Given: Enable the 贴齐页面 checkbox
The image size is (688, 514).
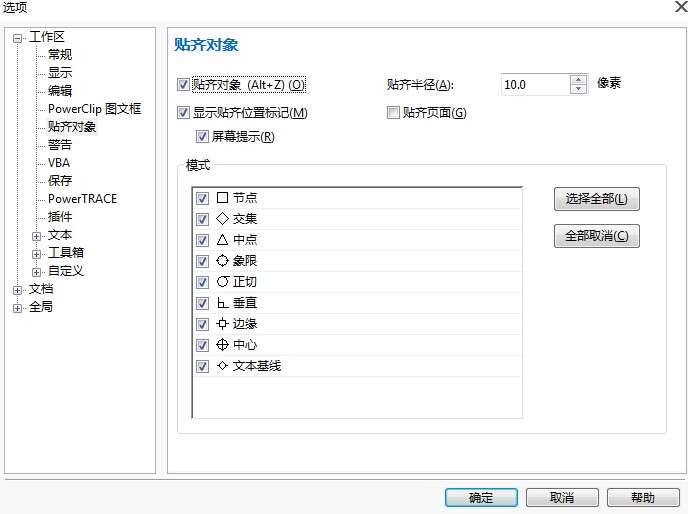Looking at the screenshot, I should (x=393, y=113).
